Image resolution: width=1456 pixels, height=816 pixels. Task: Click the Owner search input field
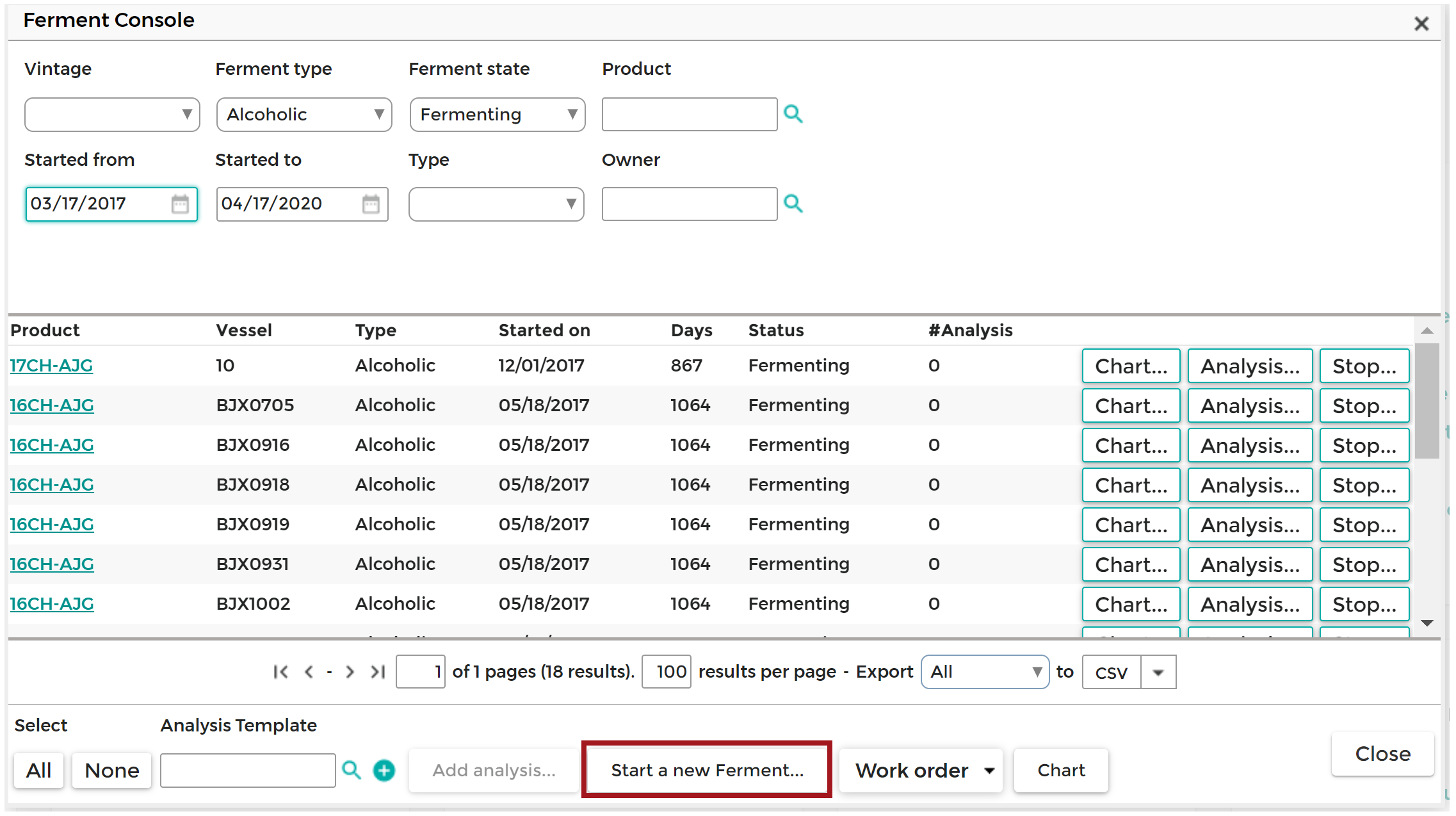[690, 204]
